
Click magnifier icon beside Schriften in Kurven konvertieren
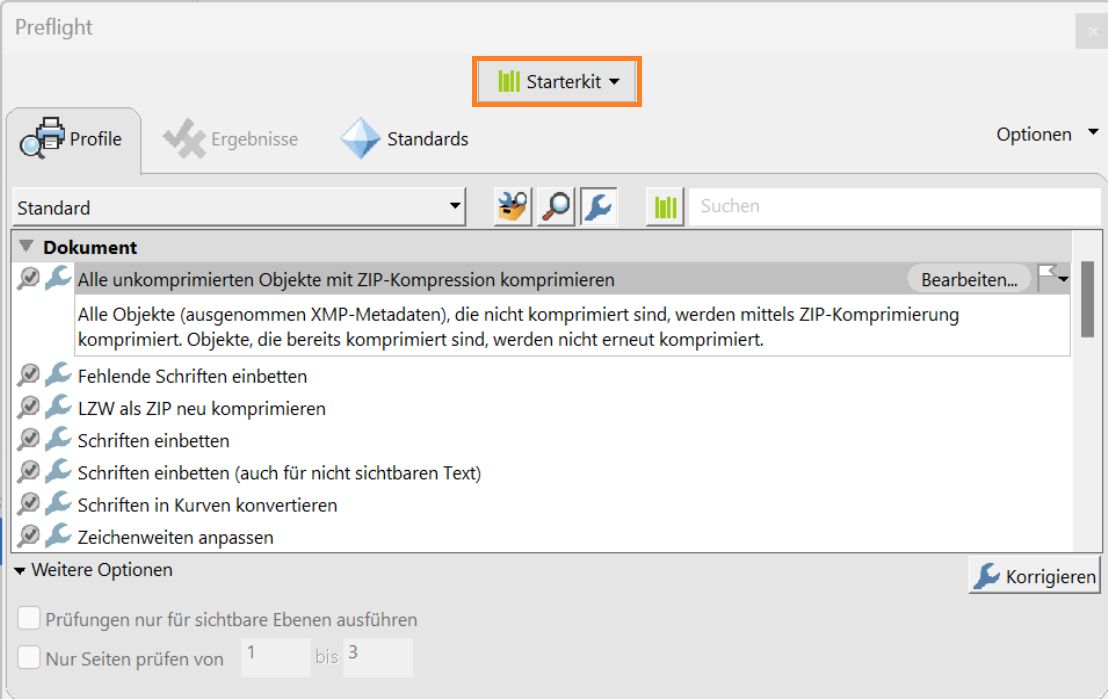tap(27, 505)
